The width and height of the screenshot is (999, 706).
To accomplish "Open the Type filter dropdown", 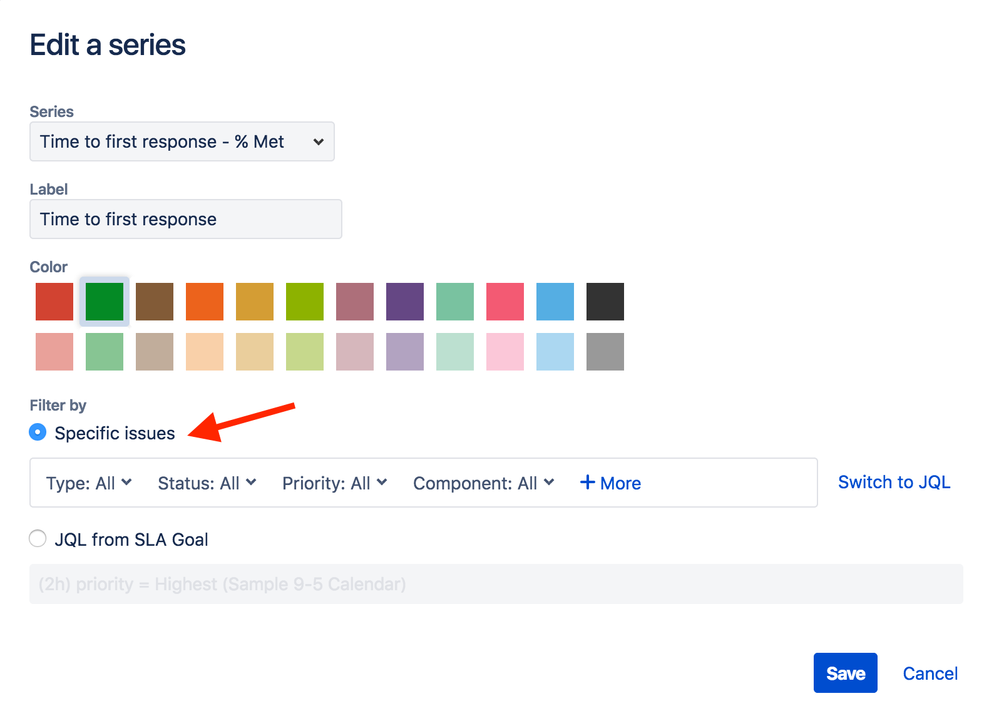I will [x=88, y=483].
